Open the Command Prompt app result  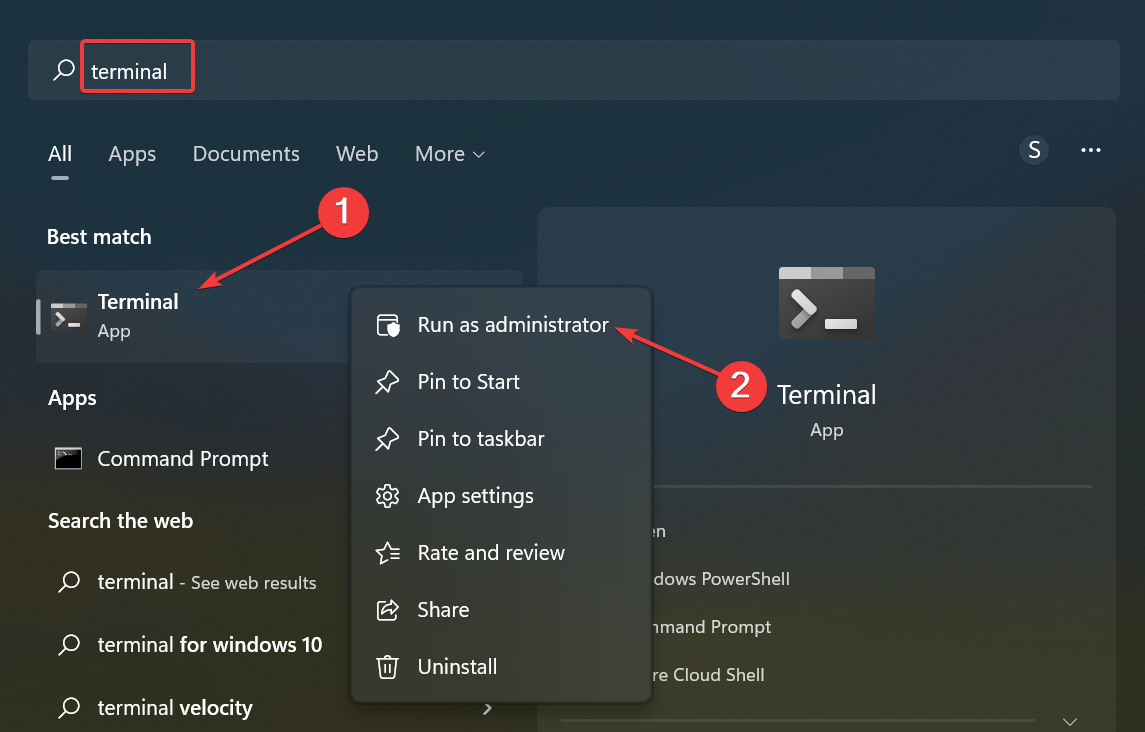[182, 459]
